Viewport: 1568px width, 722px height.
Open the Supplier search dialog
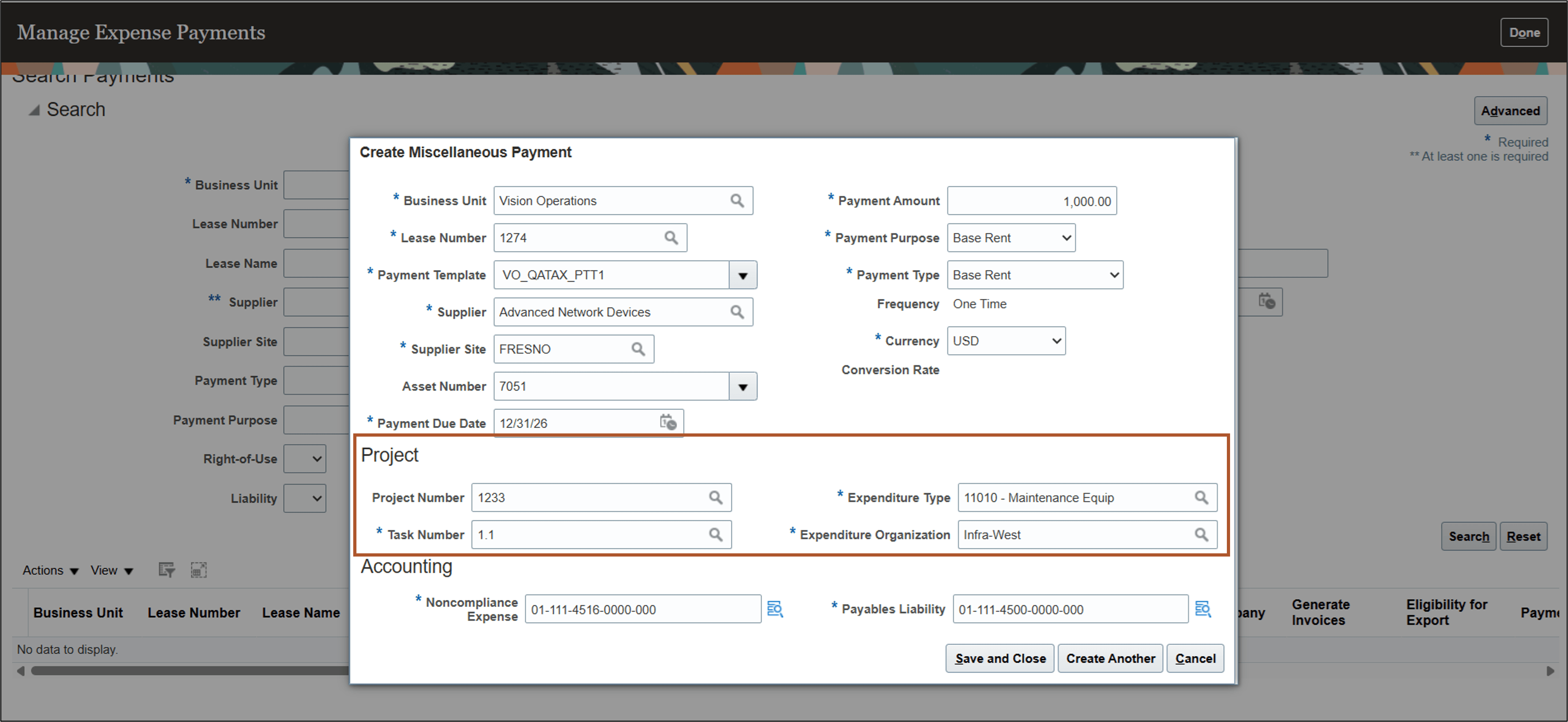(738, 312)
